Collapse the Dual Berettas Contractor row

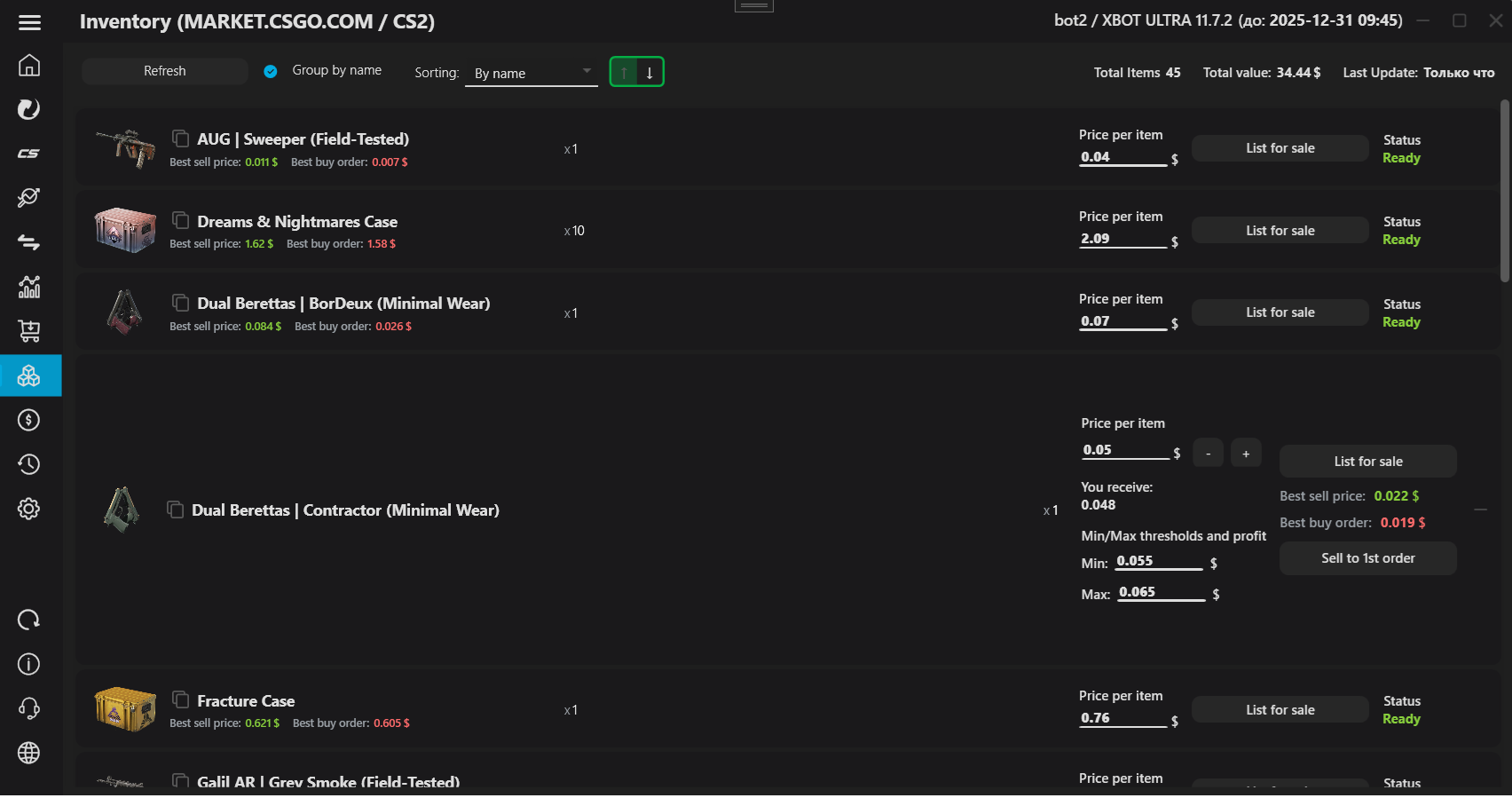(x=1480, y=510)
